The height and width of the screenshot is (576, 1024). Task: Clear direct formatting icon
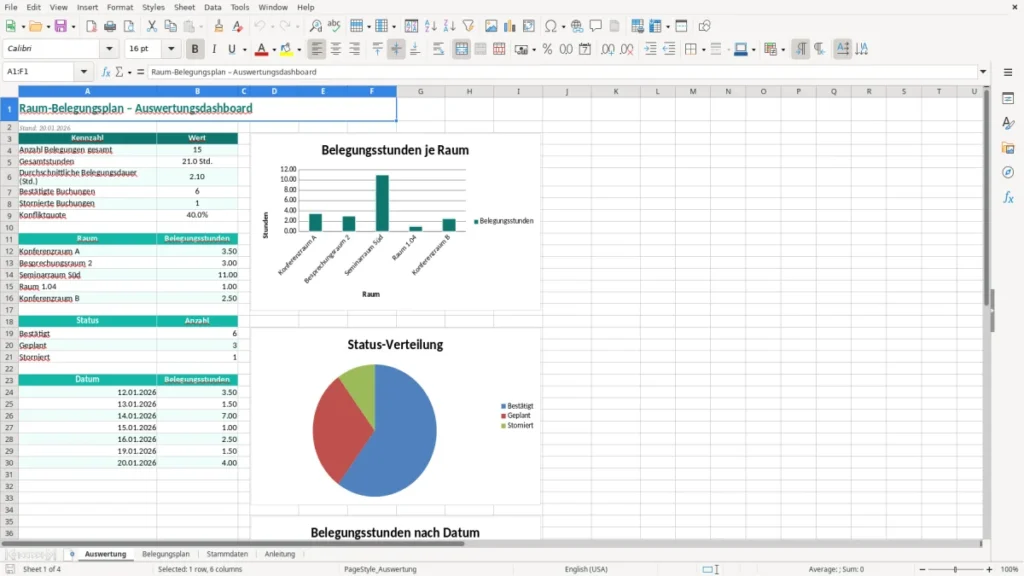(238, 26)
